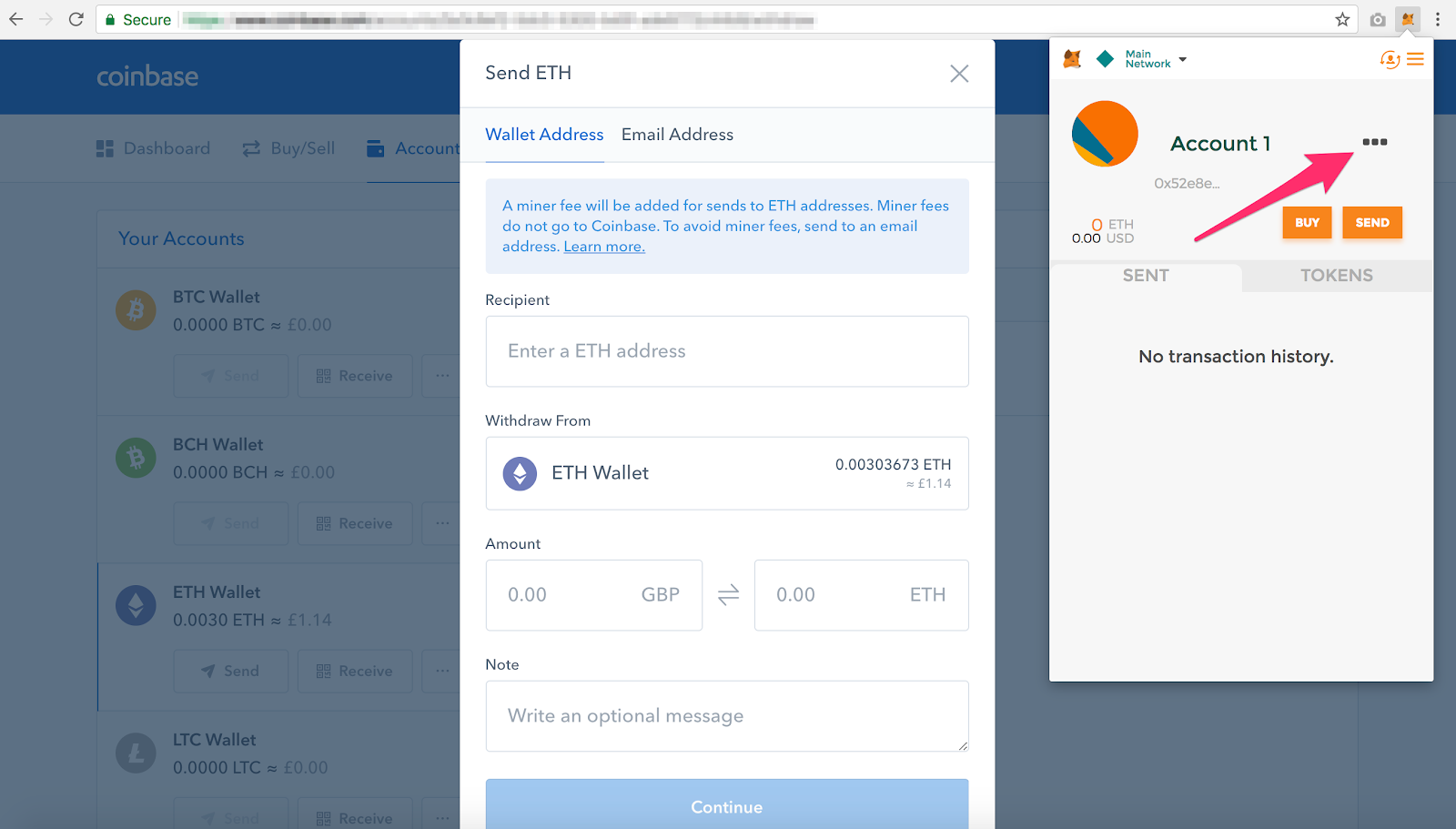Click Send under BCH Wallet account
Screen dimensions: 1456x829
coord(231,523)
